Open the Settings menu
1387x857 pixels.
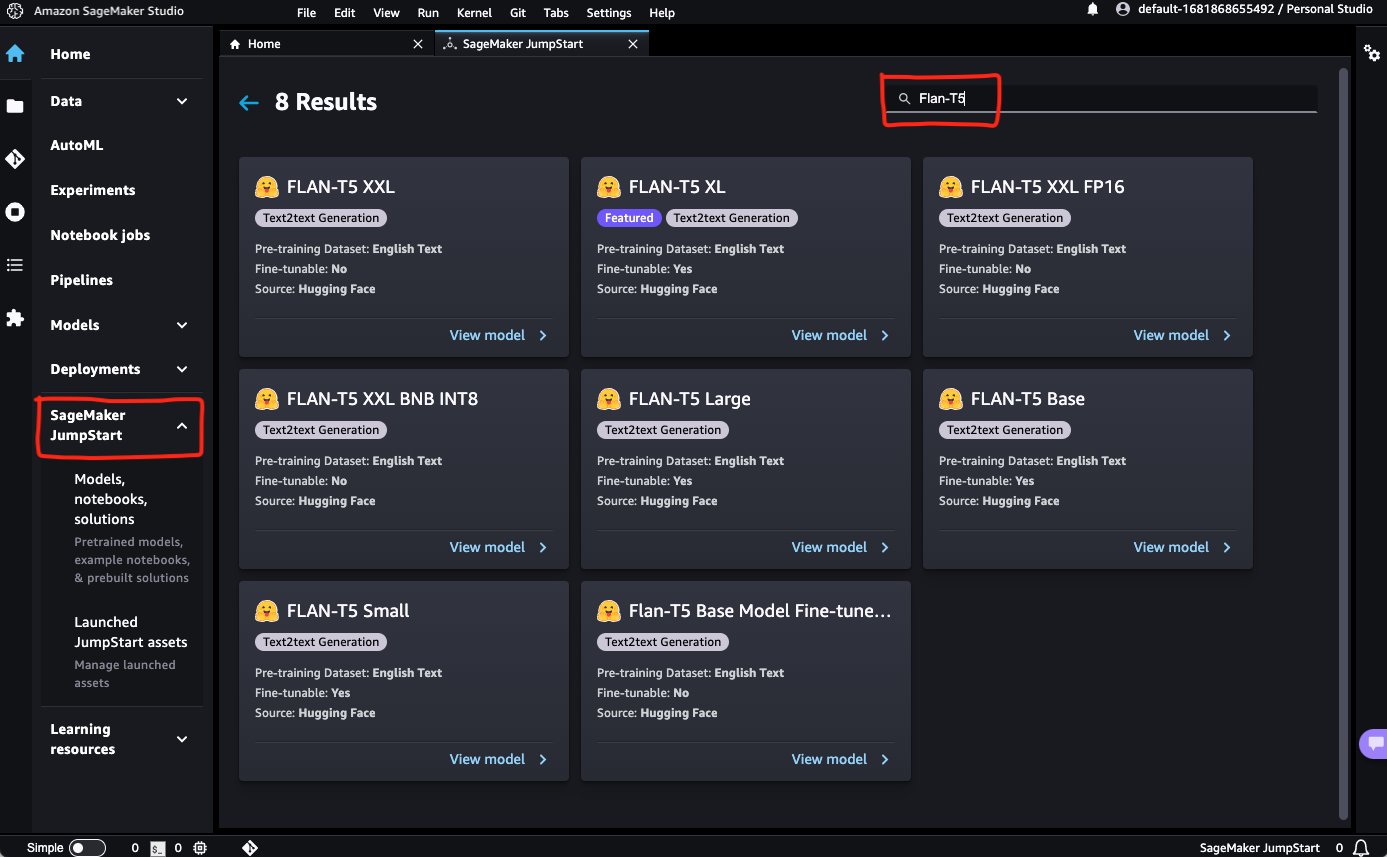609,13
